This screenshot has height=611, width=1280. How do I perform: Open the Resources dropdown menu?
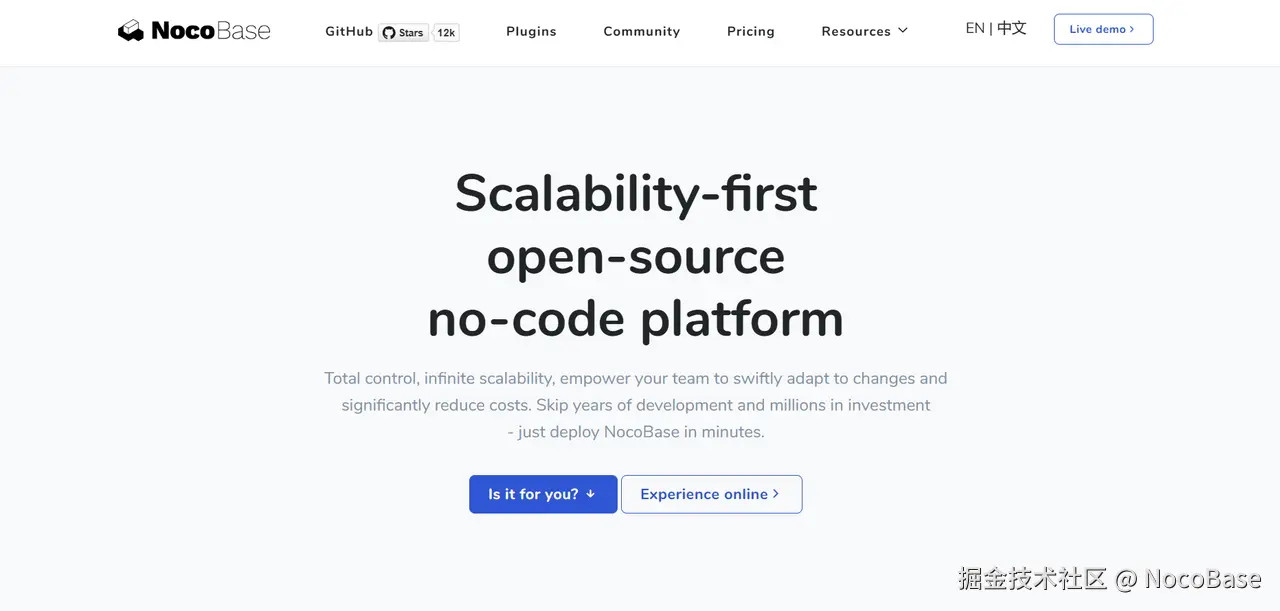click(x=857, y=31)
